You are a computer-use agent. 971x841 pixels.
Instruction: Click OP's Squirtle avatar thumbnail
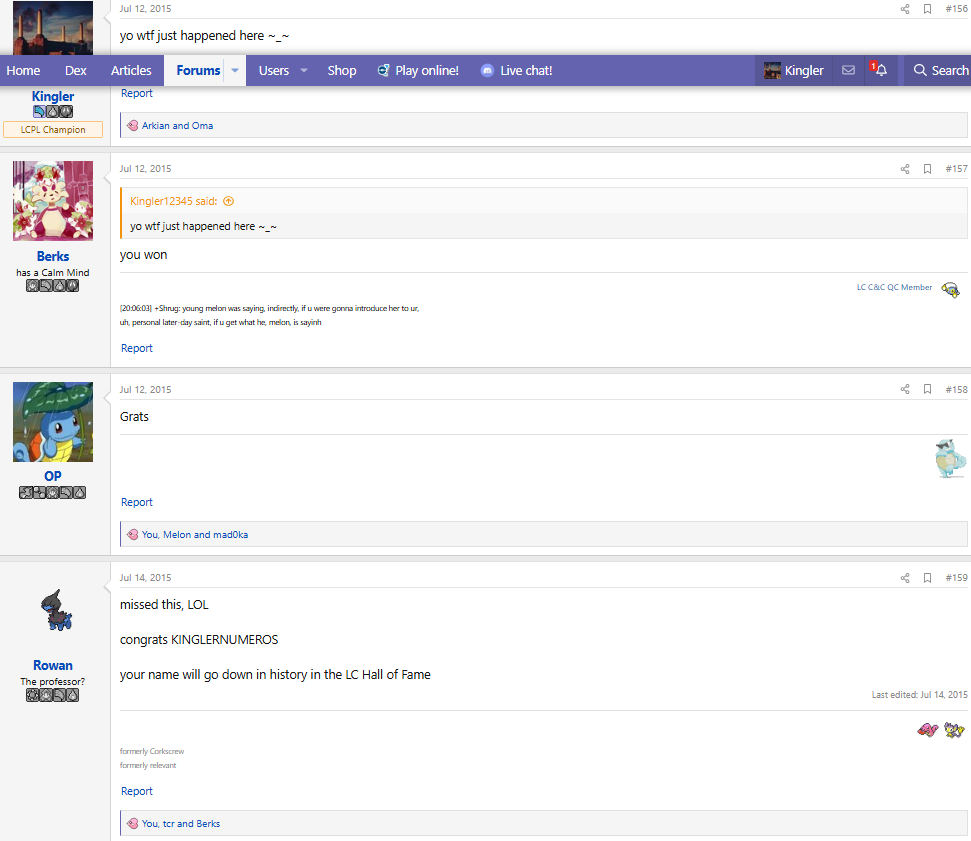coord(53,421)
